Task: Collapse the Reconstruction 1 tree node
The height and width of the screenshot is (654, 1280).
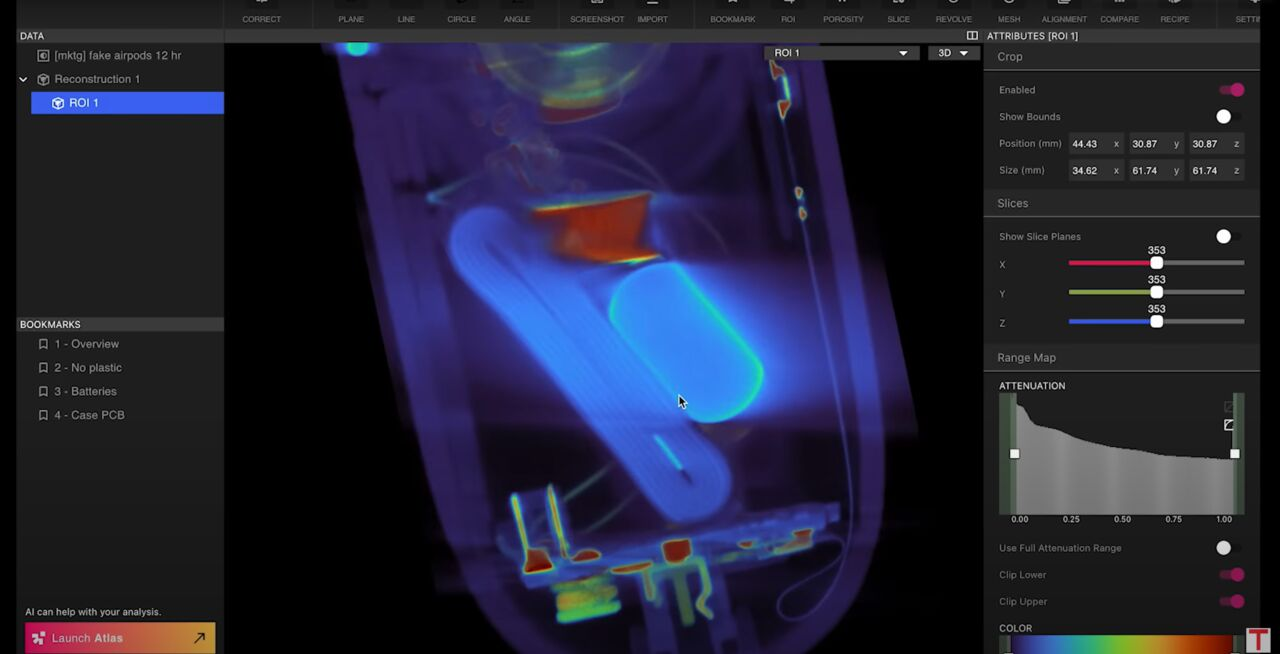Action: coord(23,79)
